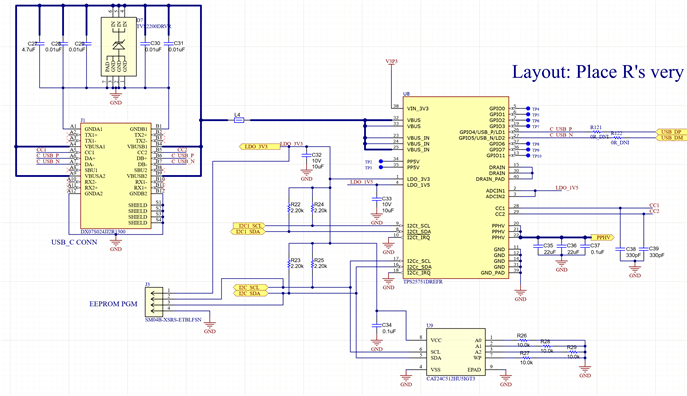The image size is (687, 396).
Task: Click the "Layout: Place R's very" note
Action: pos(598,72)
